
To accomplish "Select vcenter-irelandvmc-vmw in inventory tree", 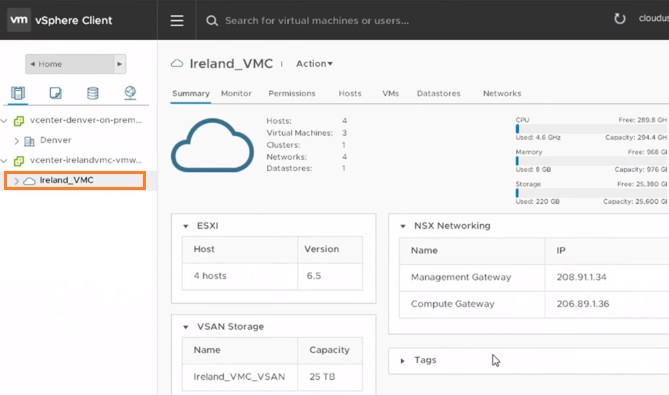I will coord(86,160).
